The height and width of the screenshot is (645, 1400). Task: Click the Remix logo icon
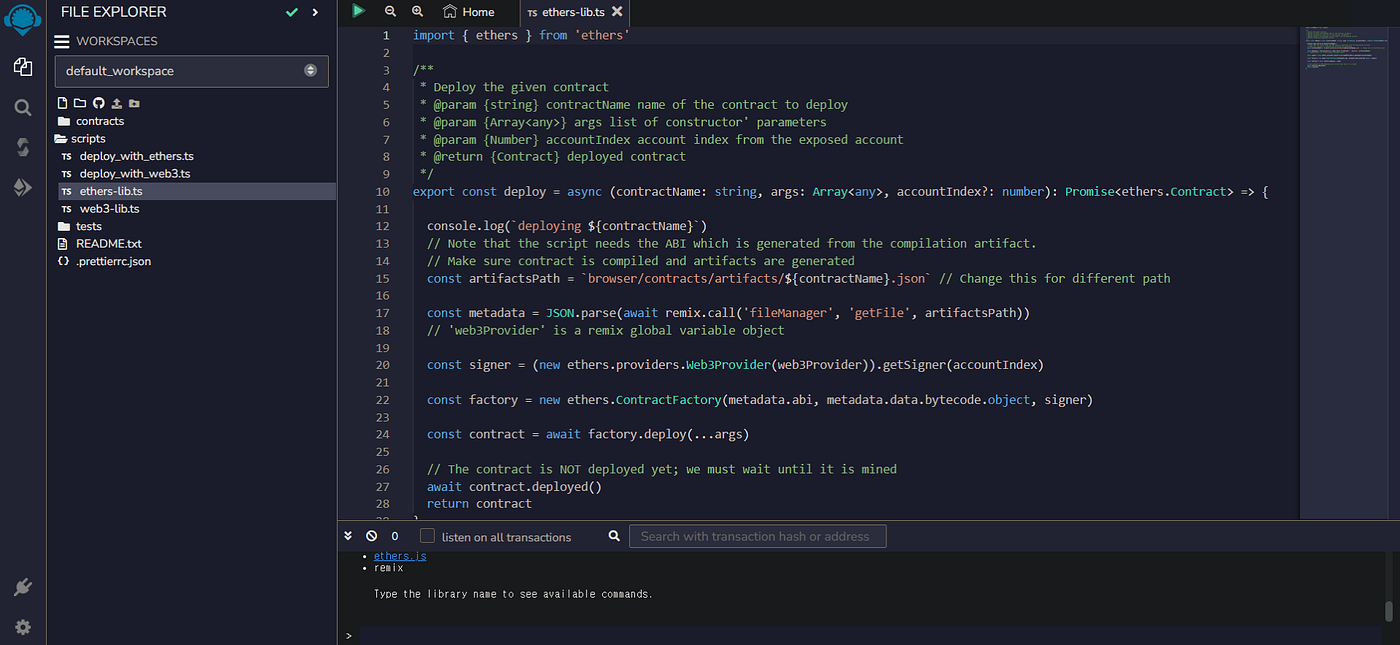tap(22, 17)
